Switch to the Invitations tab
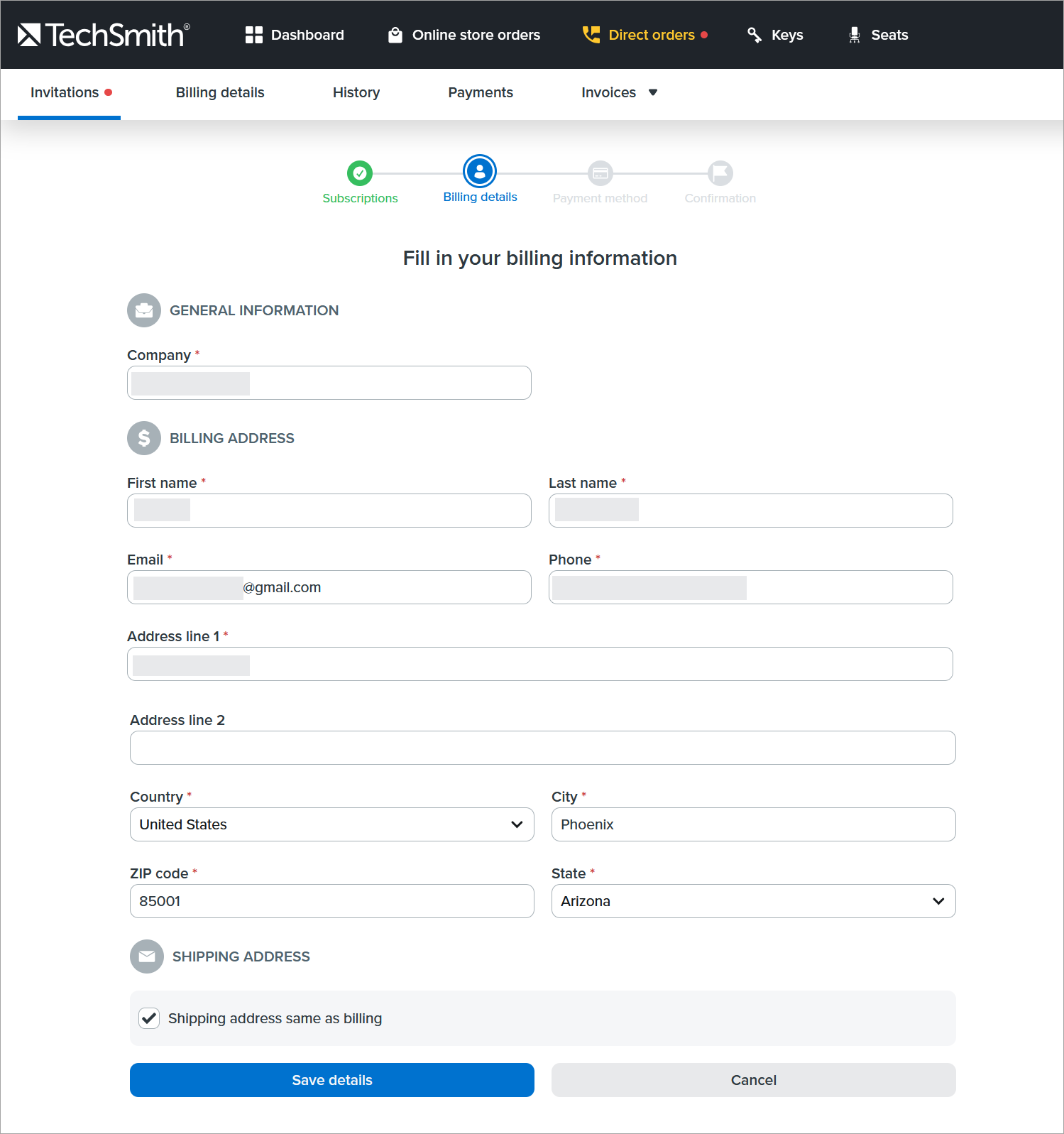This screenshot has width=1064, height=1134. tap(70, 93)
